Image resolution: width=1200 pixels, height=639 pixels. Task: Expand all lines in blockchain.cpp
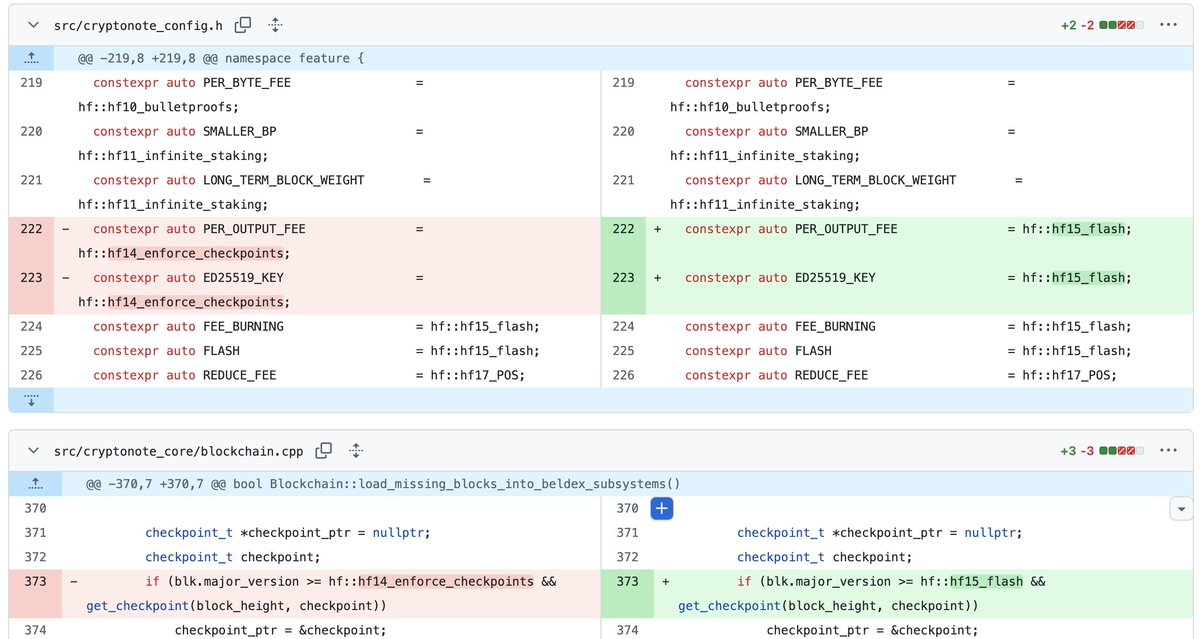[355, 450]
